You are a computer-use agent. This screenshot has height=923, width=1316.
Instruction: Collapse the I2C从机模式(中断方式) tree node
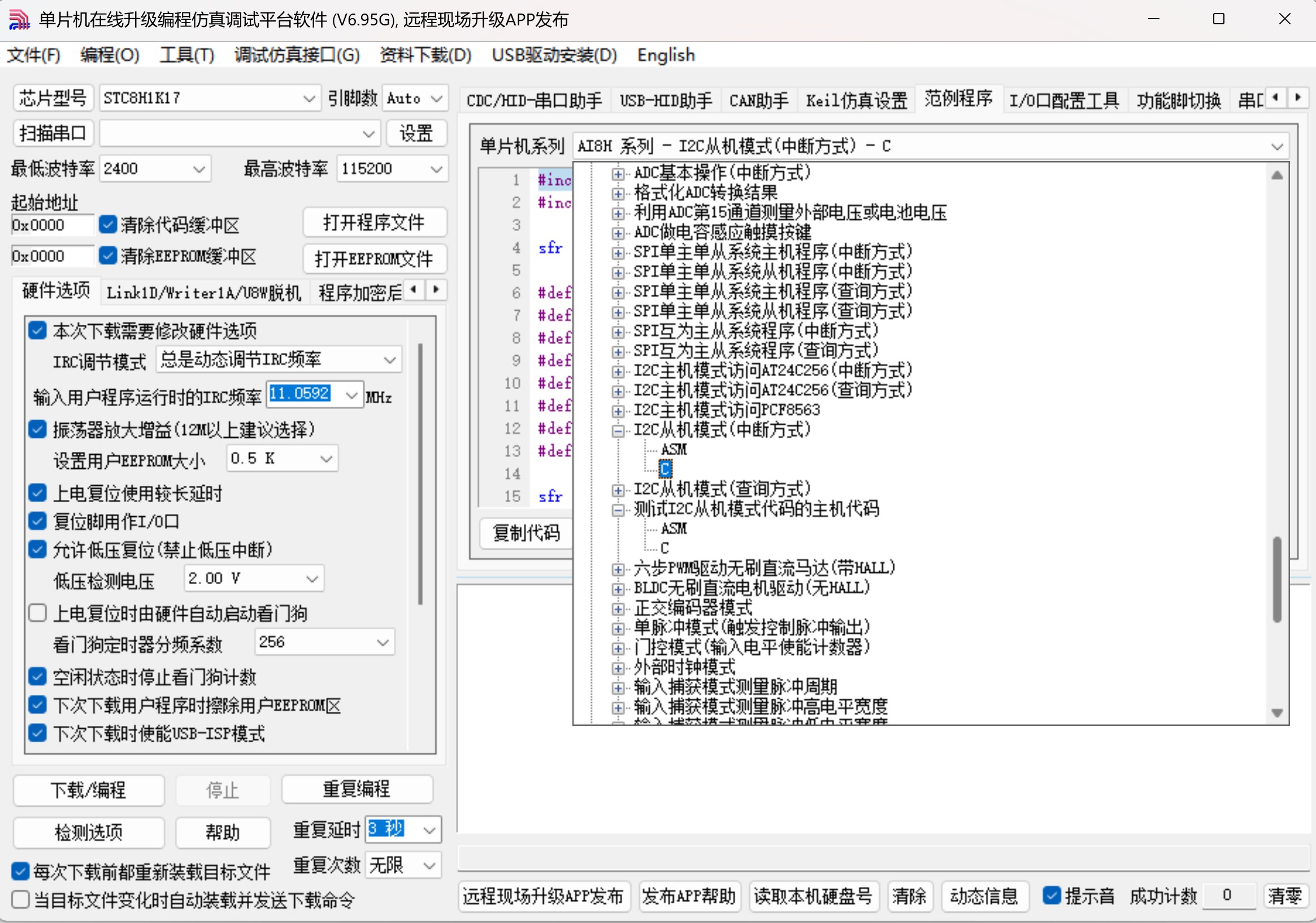(x=618, y=431)
